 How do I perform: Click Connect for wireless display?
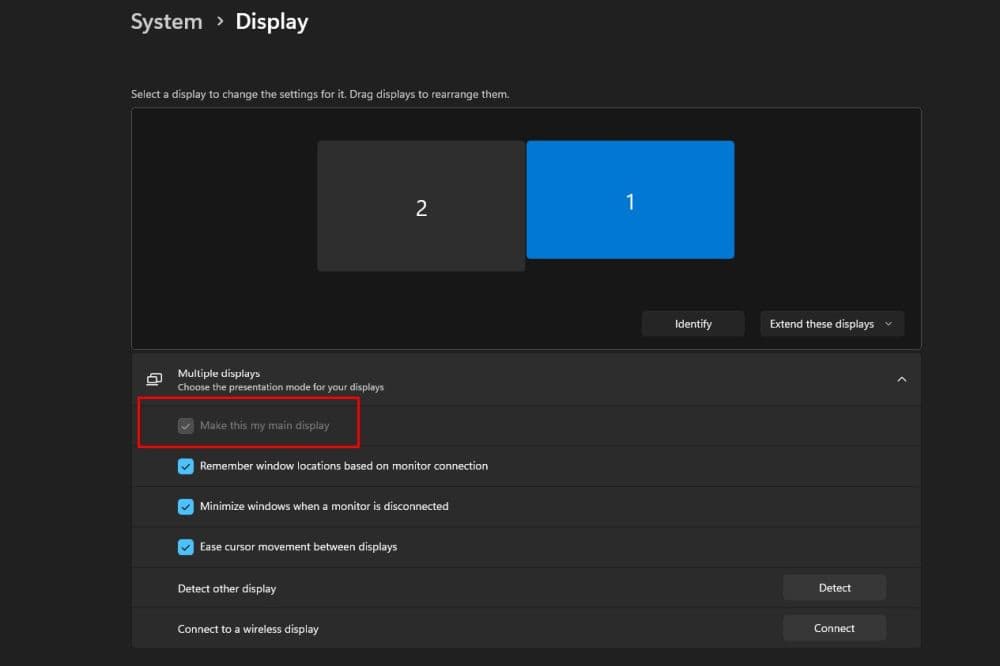(834, 628)
